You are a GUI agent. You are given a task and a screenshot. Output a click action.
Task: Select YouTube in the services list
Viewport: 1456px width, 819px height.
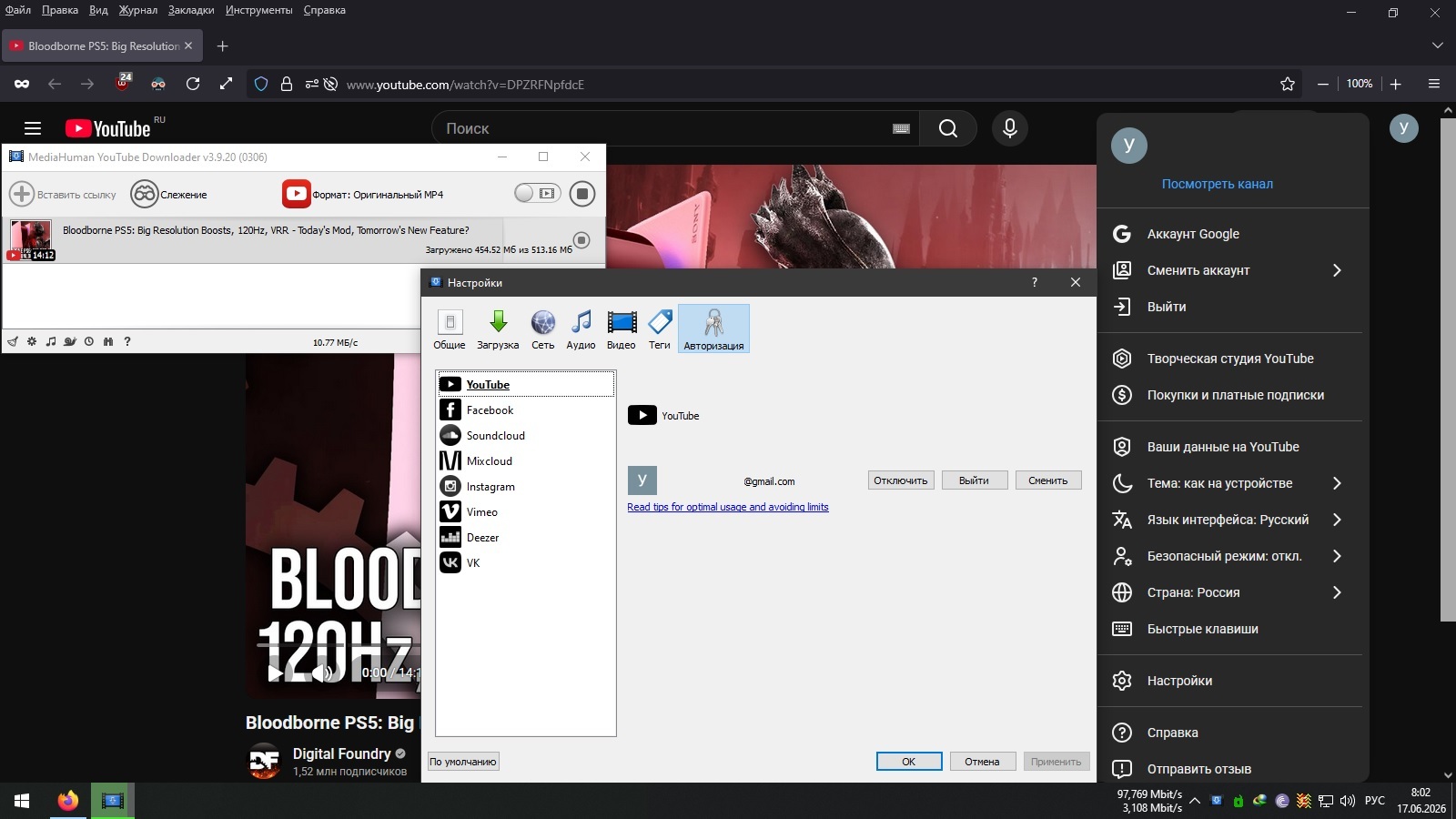(x=526, y=384)
